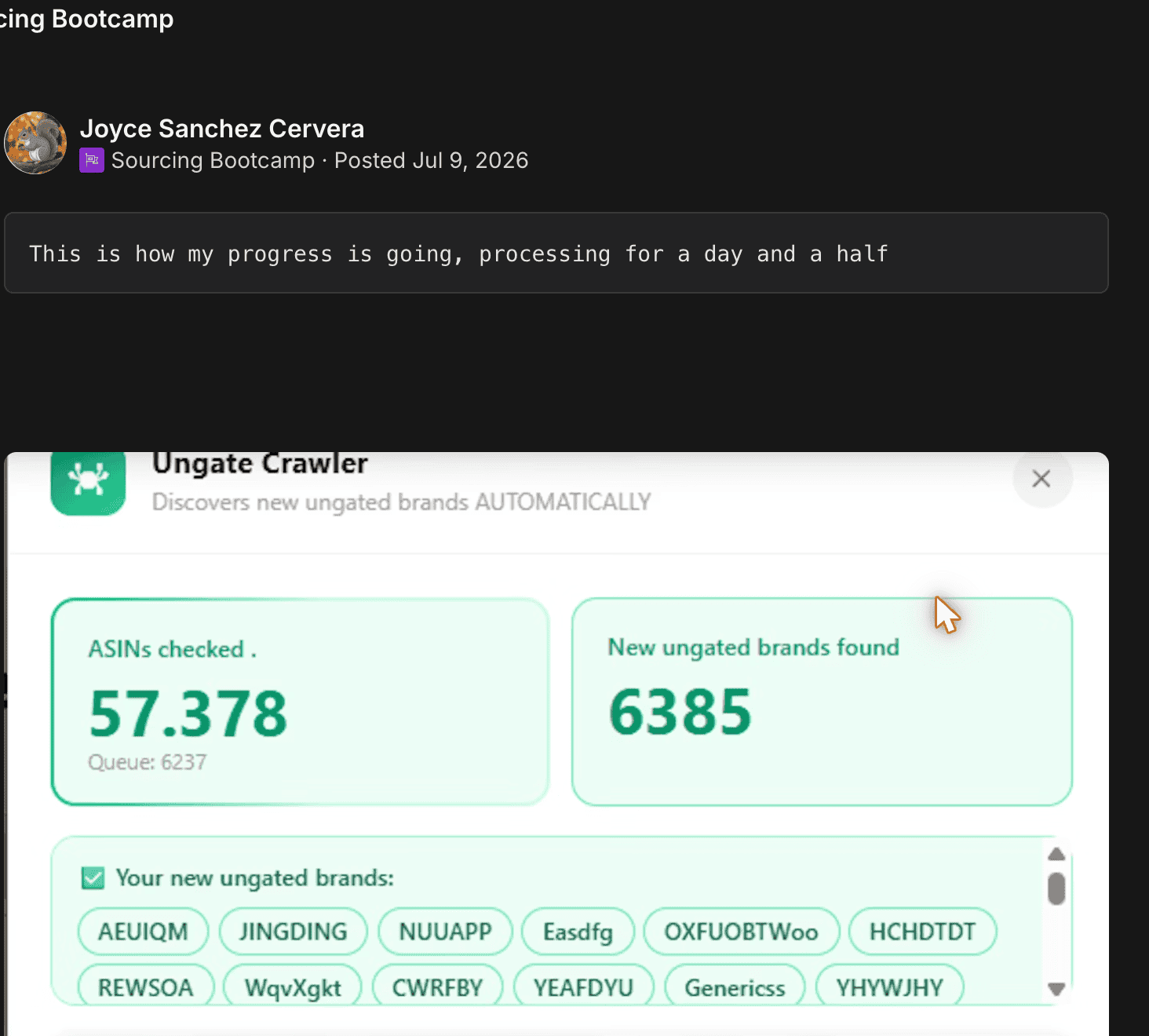This screenshot has height=1036, width=1149.
Task: Click the Posted Jul 9, 2026 timestamp
Action: click(x=431, y=161)
